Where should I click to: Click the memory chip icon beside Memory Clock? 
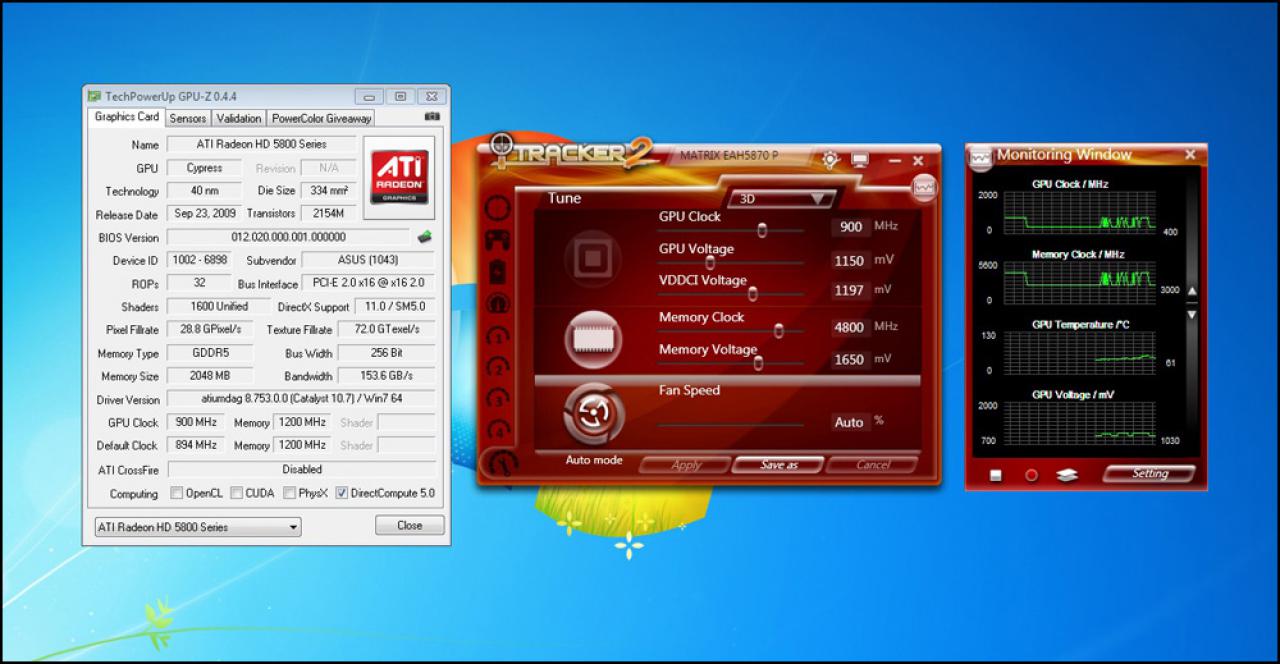593,338
